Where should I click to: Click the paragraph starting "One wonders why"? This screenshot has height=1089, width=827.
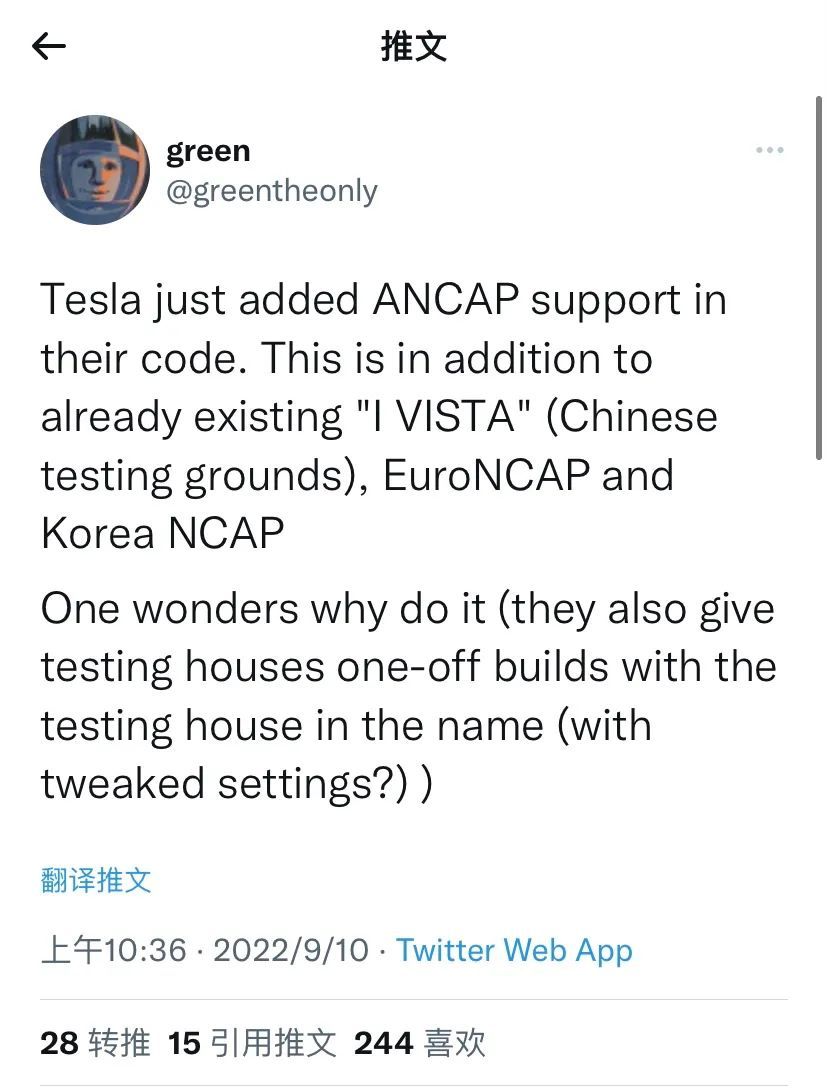(x=408, y=697)
